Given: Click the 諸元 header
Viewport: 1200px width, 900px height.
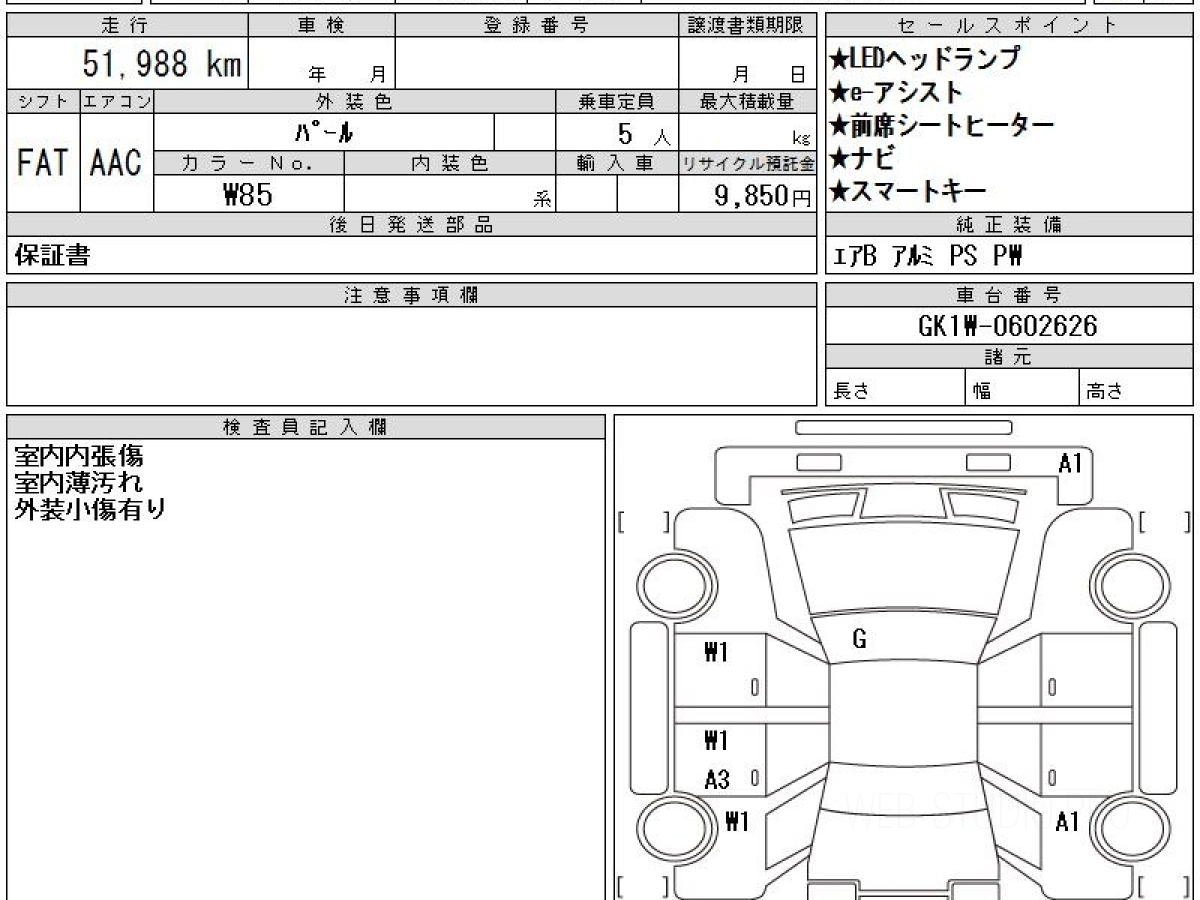Looking at the screenshot, I should (1009, 357).
